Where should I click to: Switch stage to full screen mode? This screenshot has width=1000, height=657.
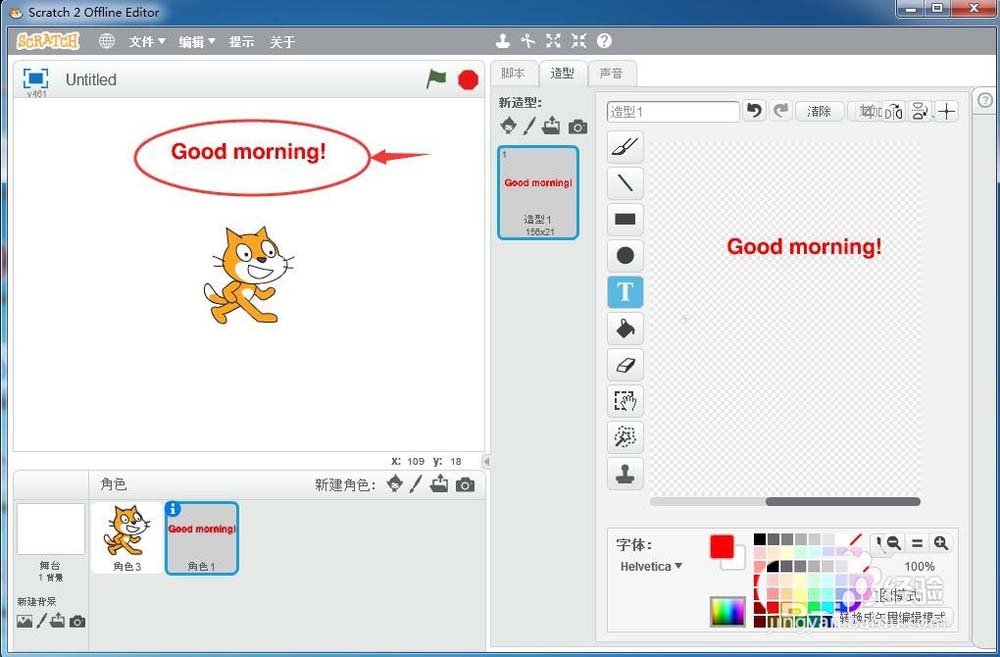[36, 78]
